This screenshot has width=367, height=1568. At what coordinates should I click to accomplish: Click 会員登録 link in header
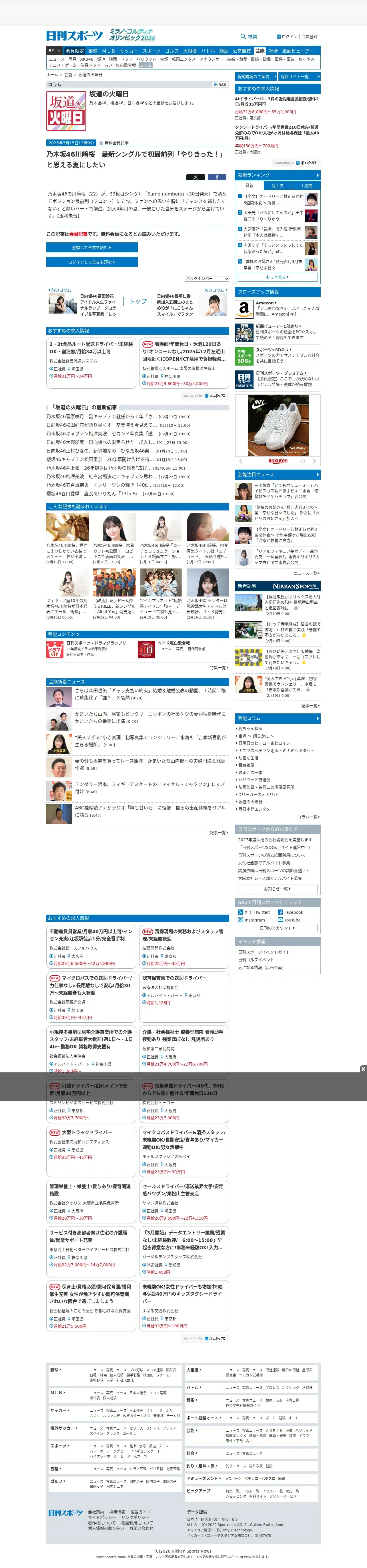tap(309, 37)
